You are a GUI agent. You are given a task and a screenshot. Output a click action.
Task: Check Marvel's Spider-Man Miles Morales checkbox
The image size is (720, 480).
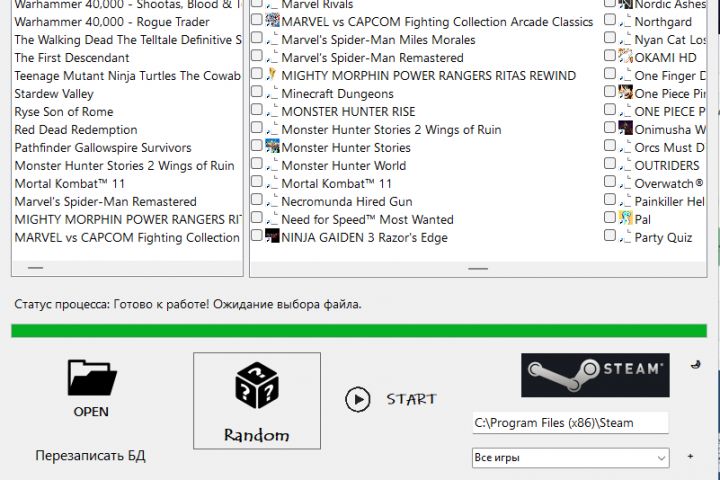pyautogui.click(x=257, y=38)
